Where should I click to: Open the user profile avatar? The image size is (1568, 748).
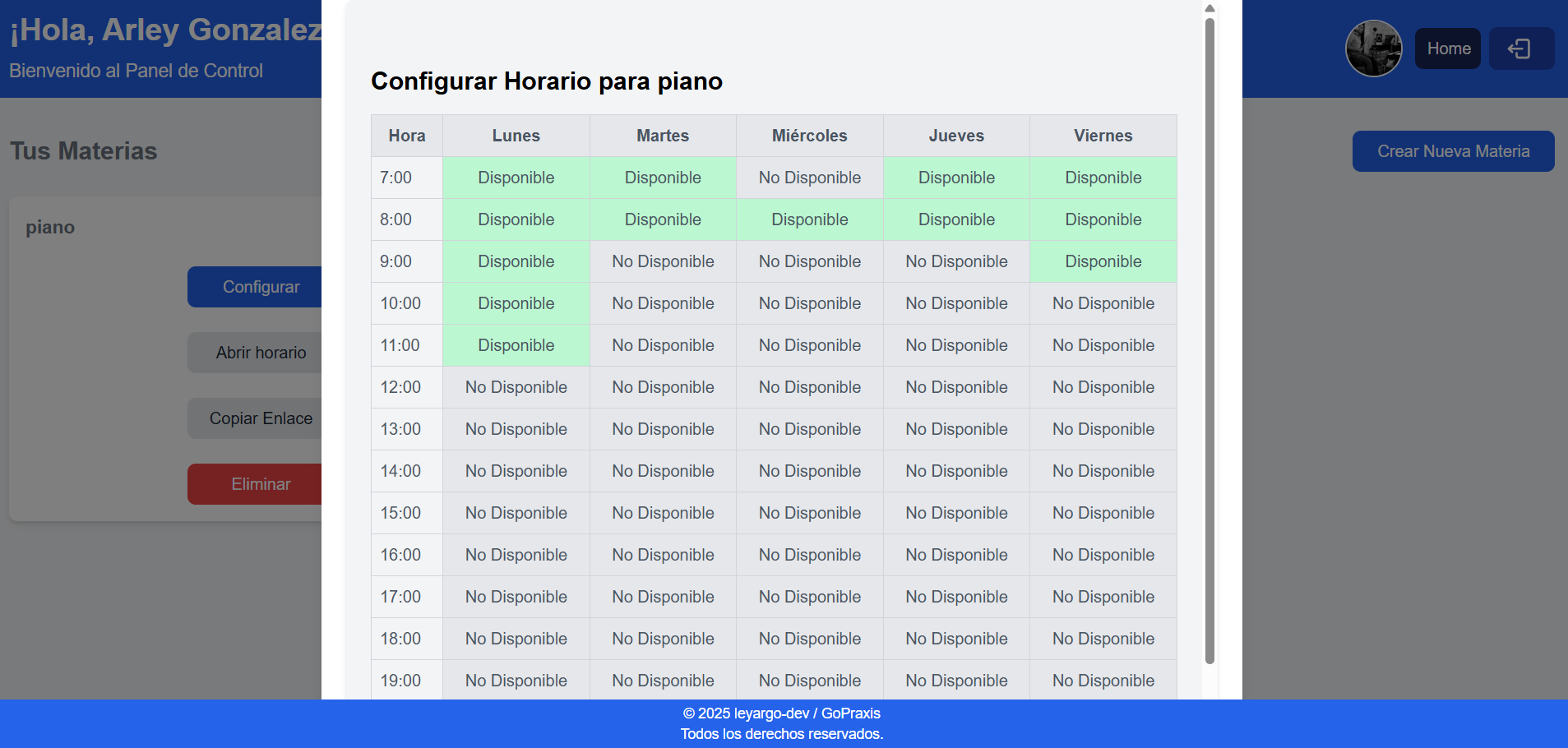tap(1373, 48)
